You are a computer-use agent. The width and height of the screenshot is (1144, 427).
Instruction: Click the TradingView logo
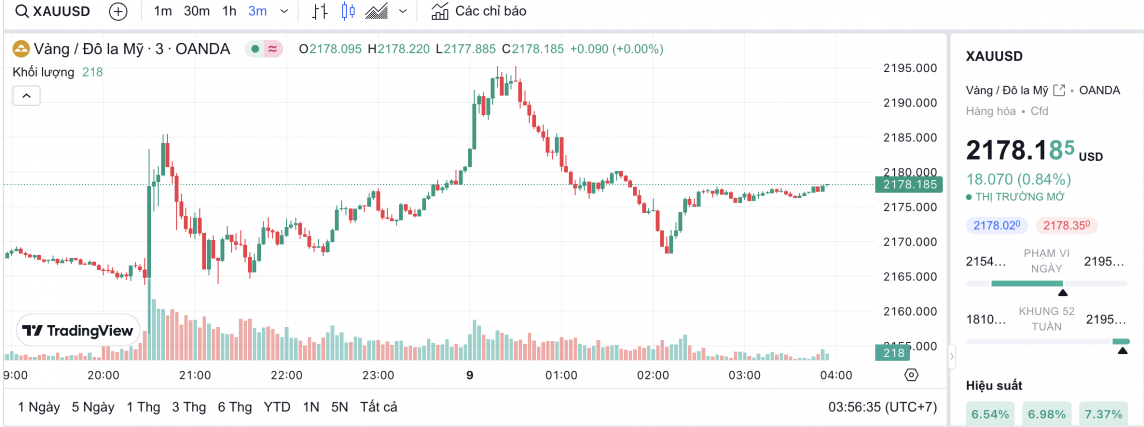coord(78,330)
